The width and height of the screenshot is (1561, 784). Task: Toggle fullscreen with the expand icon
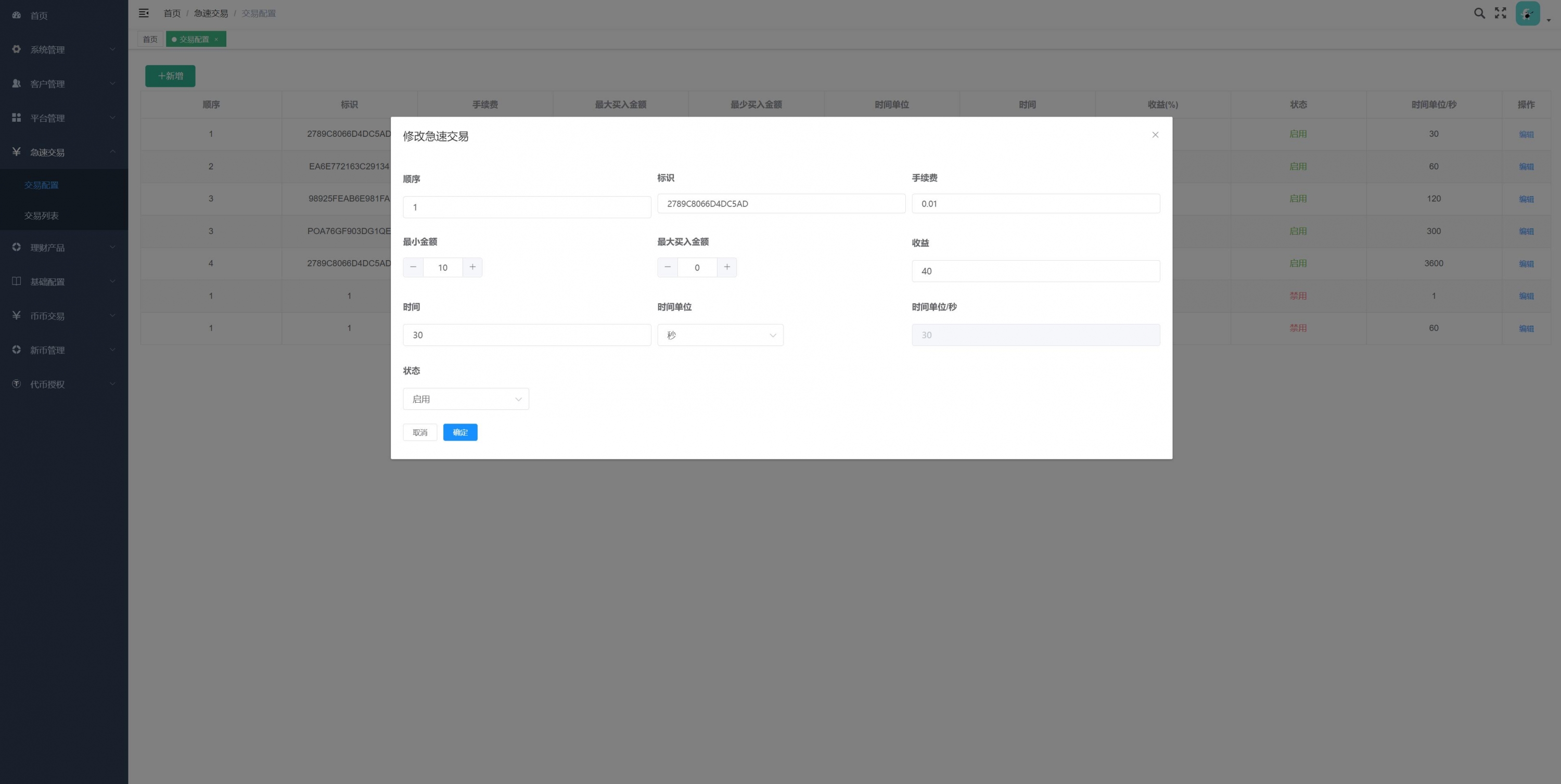pyautogui.click(x=1501, y=12)
